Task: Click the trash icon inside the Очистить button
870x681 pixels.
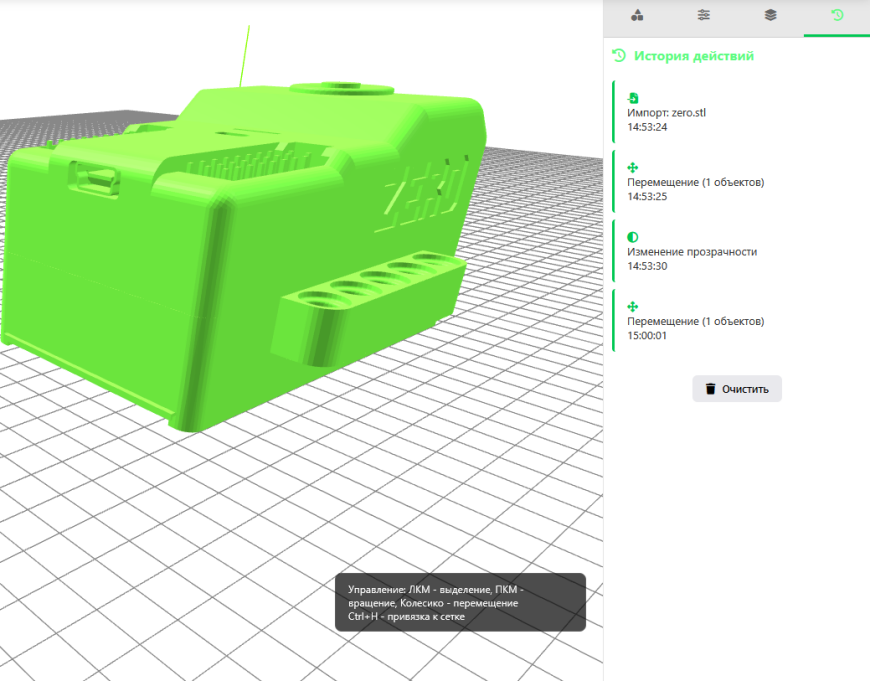Action: pos(711,388)
